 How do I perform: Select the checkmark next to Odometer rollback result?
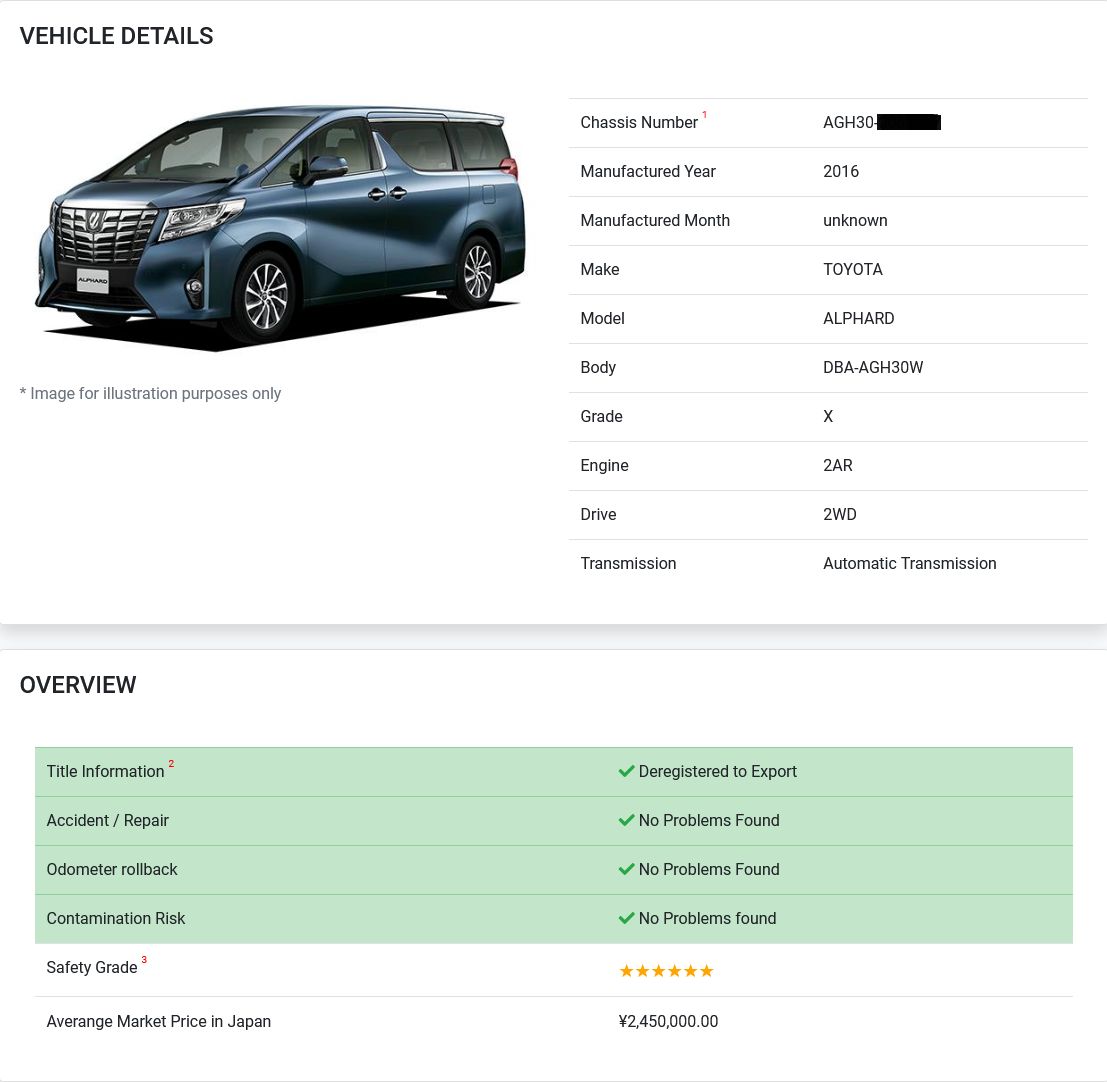(627, 869)
